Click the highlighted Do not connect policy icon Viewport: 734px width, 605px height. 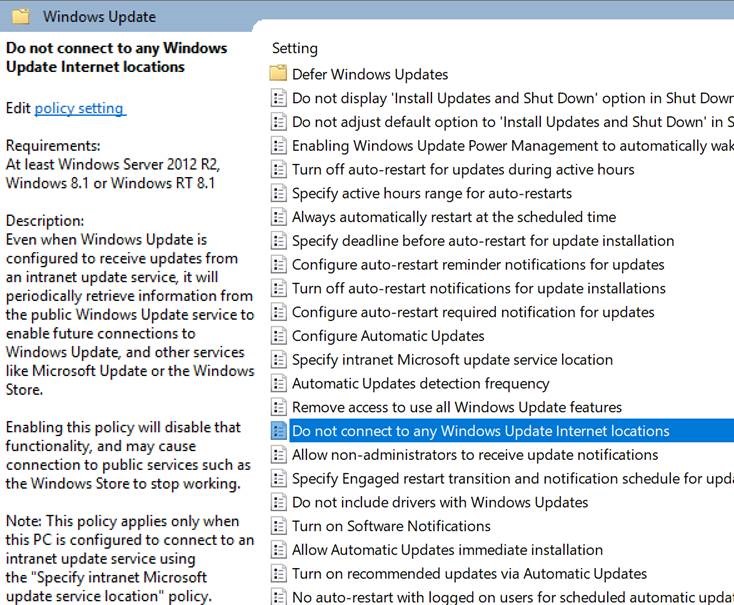(278, 431)
